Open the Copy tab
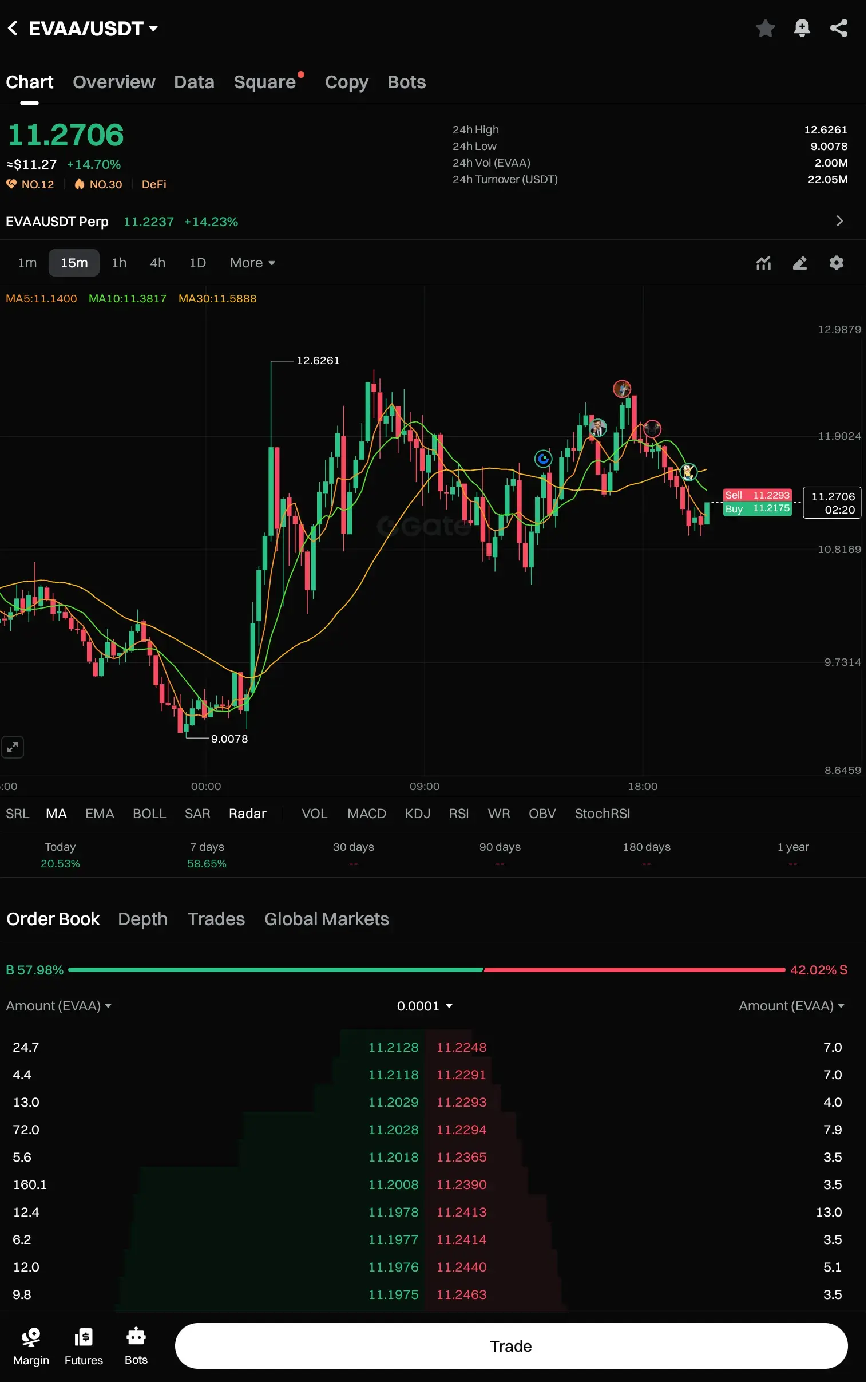 click(347, 82)
